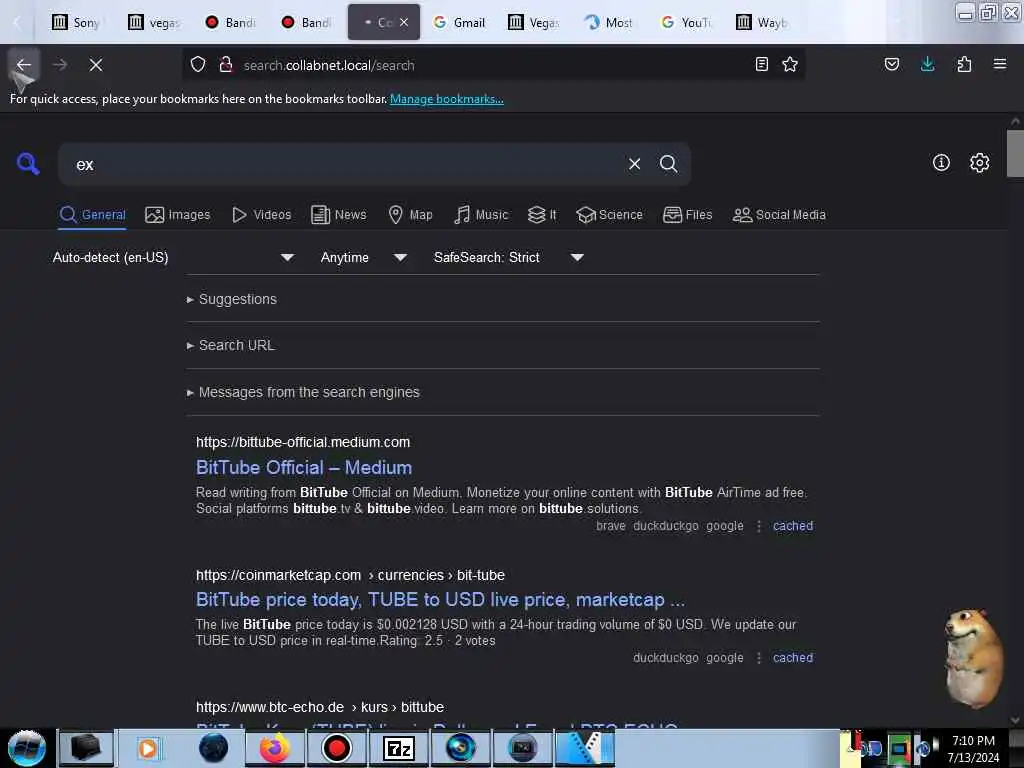This screenshot has height=768, width=1024.
Task: Open the Manage bookmarks link
Action: (x=447, y=99)
